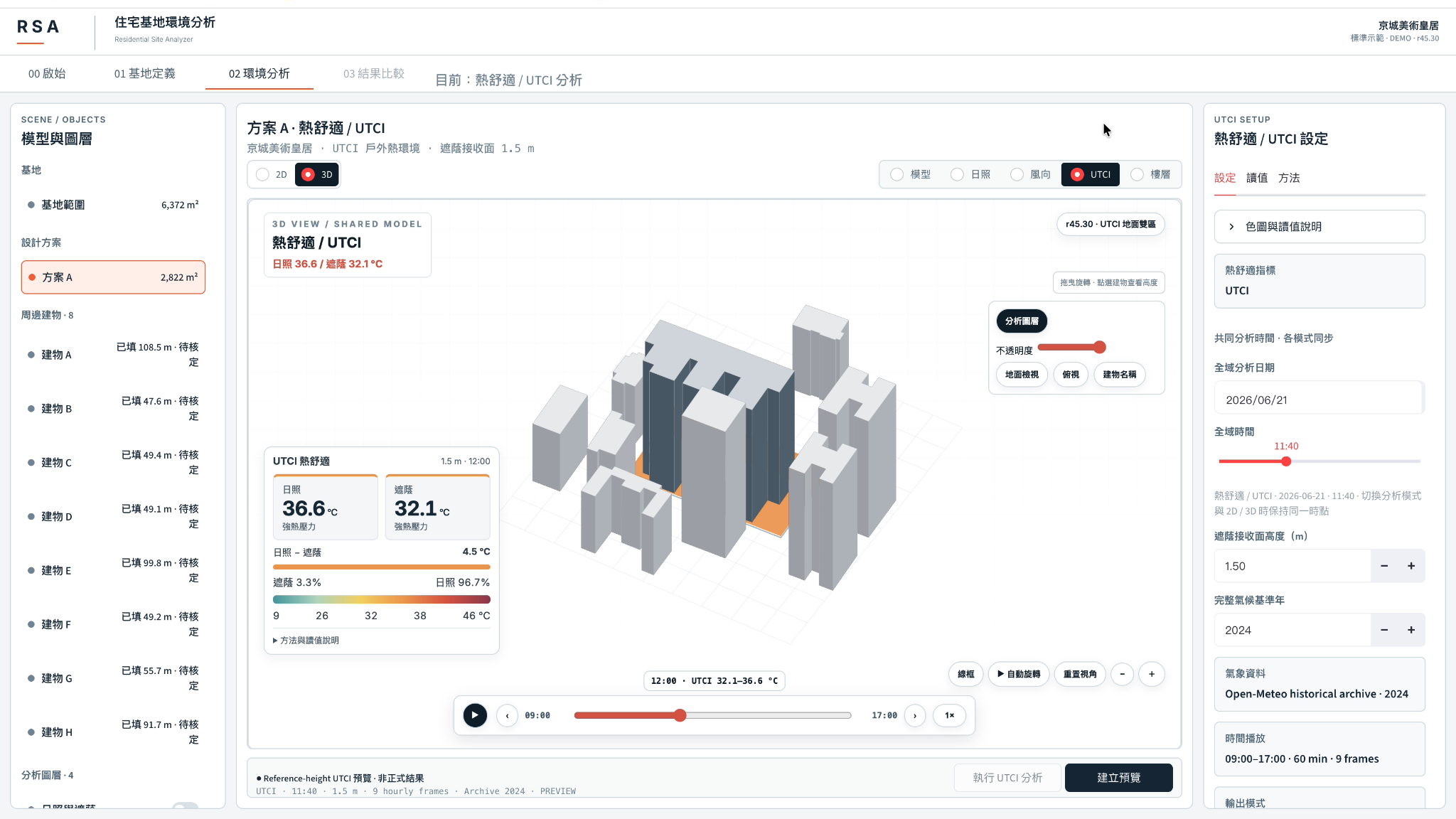This screenshot has width=1456, height=819.
Task: Switch to 風向 display mode
Action: (1031, 174)
